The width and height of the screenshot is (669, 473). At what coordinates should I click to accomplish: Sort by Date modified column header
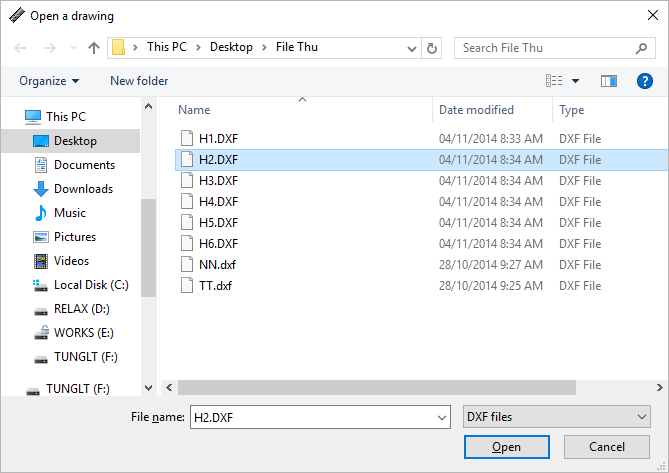pyautogui.click(x=477, y=110)
